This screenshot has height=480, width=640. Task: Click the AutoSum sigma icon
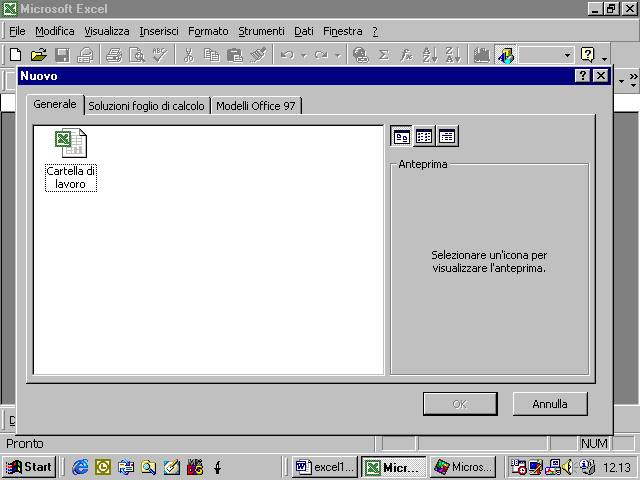coord(384,55)
